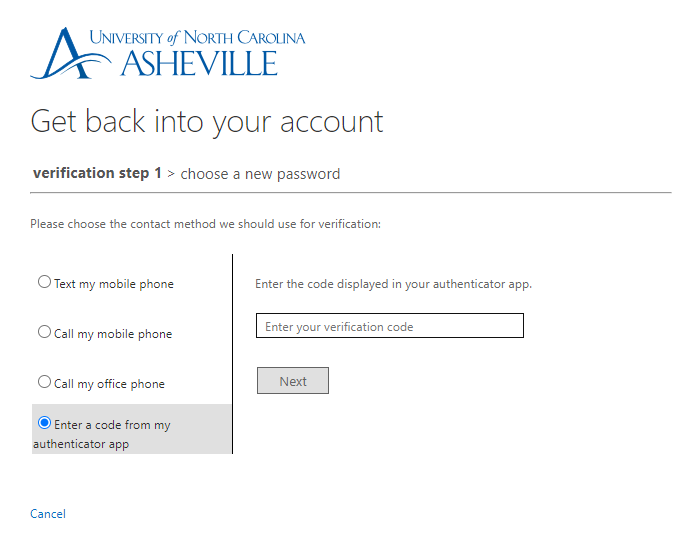This screenshot has height=541, width=690.
Task: Click the Please choose the contact method text
Action: [205, 224]
